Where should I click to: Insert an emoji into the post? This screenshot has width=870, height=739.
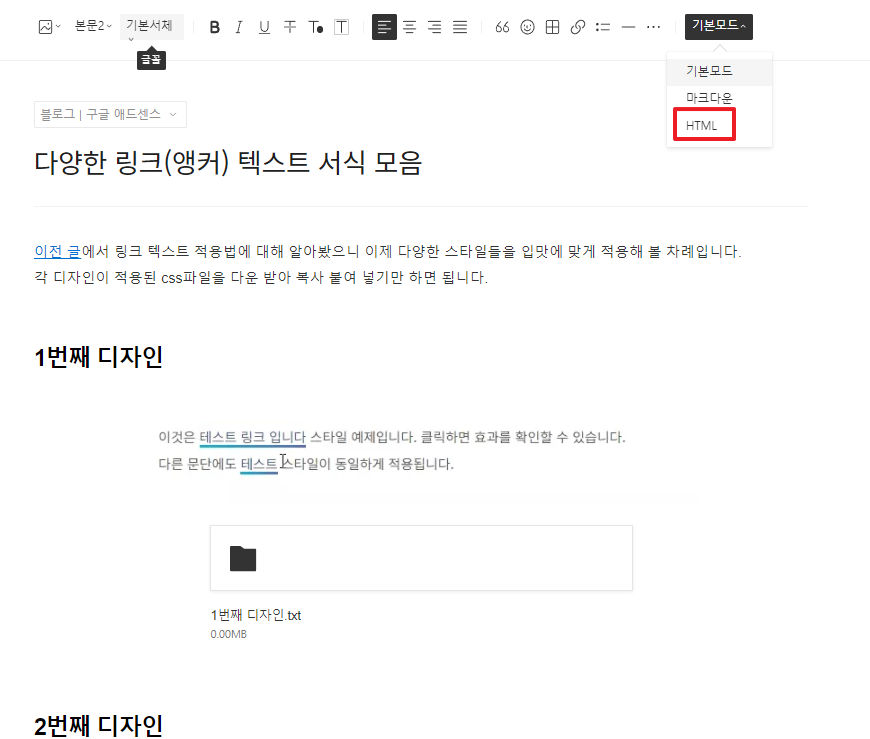(x=527, y=27)
